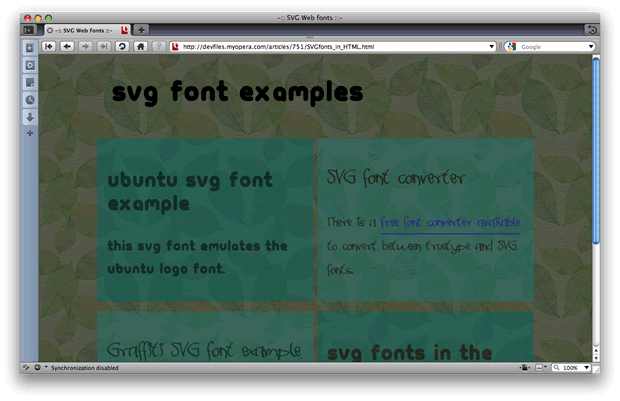The height and width of the screenshot is (401, 620).
Task: Click the 'SVG font converter' heading
Action: (396, 178)
